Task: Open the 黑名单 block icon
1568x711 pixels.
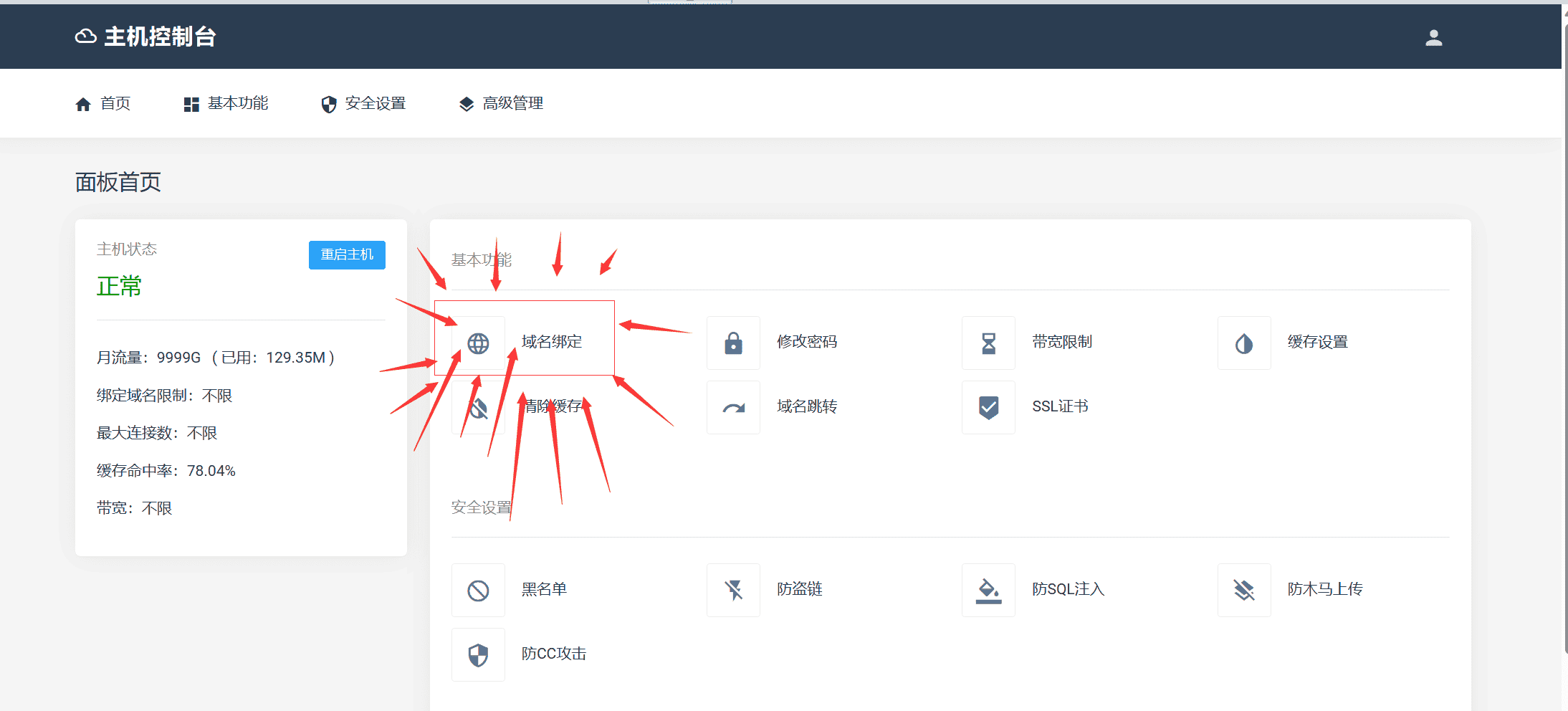Action: [x=478, y=591]
